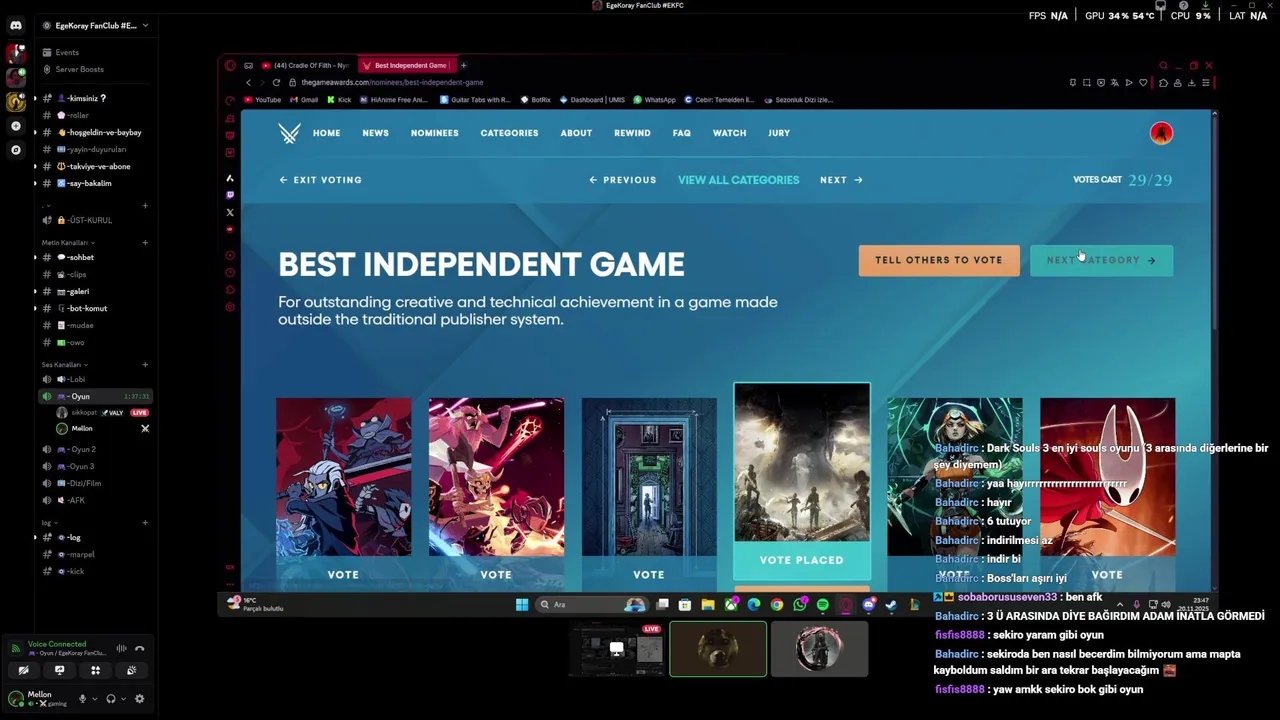1280x720 pixels.
Task: Start Discord screen share button
Action: pos(59,671)
